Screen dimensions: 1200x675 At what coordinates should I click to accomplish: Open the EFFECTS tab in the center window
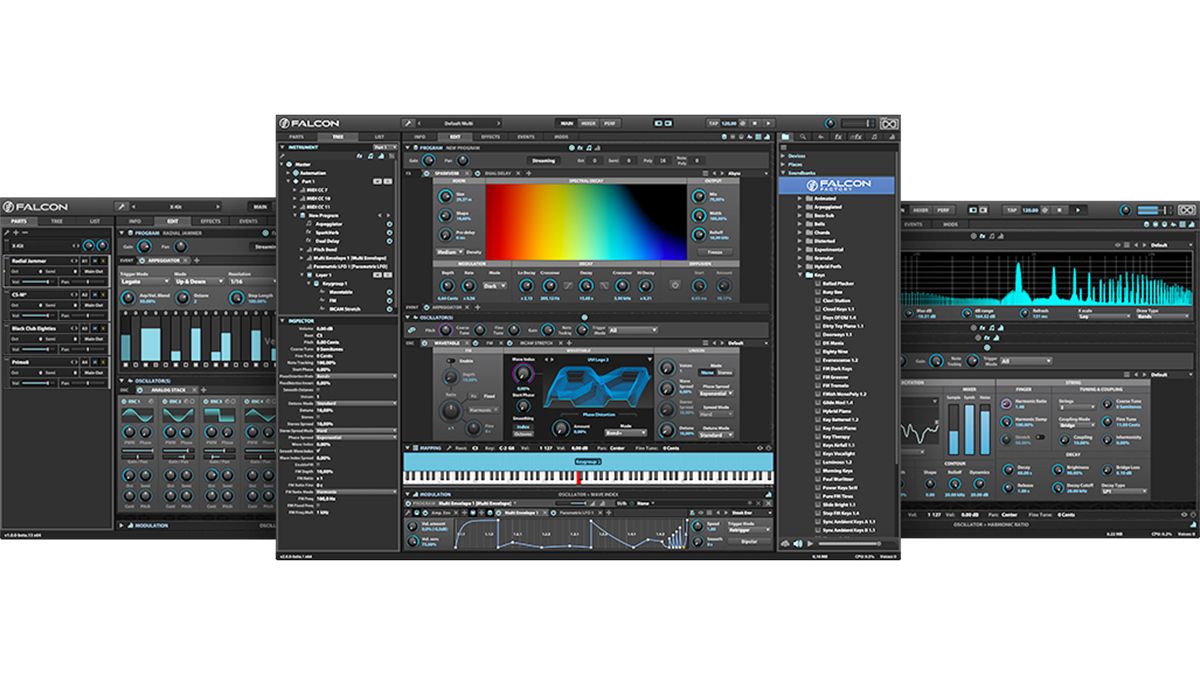pyautogui.click(x=490, y=136)
